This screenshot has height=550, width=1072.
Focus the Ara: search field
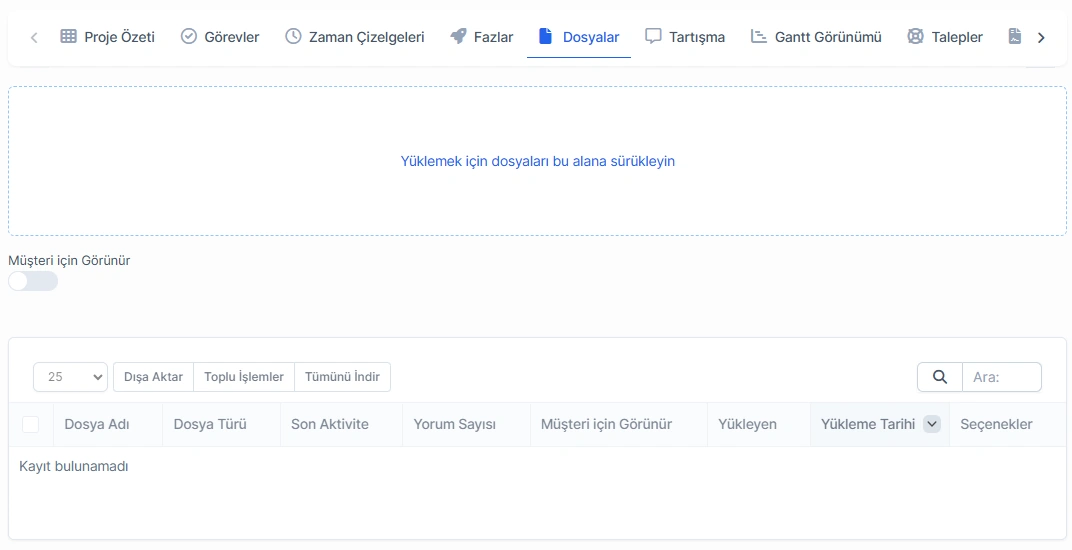tap(1002, 377)
